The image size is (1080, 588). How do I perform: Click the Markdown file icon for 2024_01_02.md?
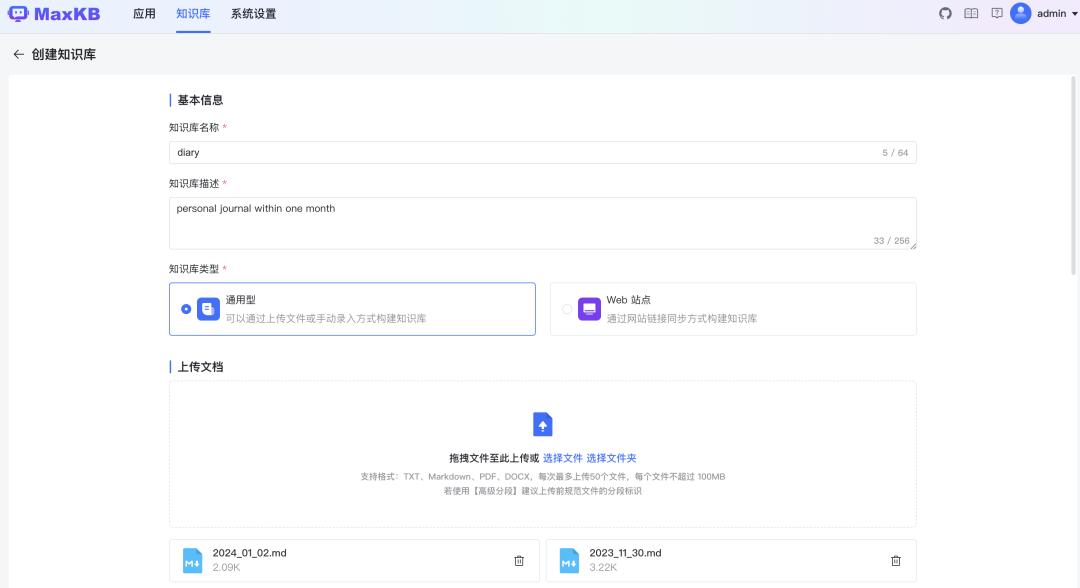tap(192, 560)
